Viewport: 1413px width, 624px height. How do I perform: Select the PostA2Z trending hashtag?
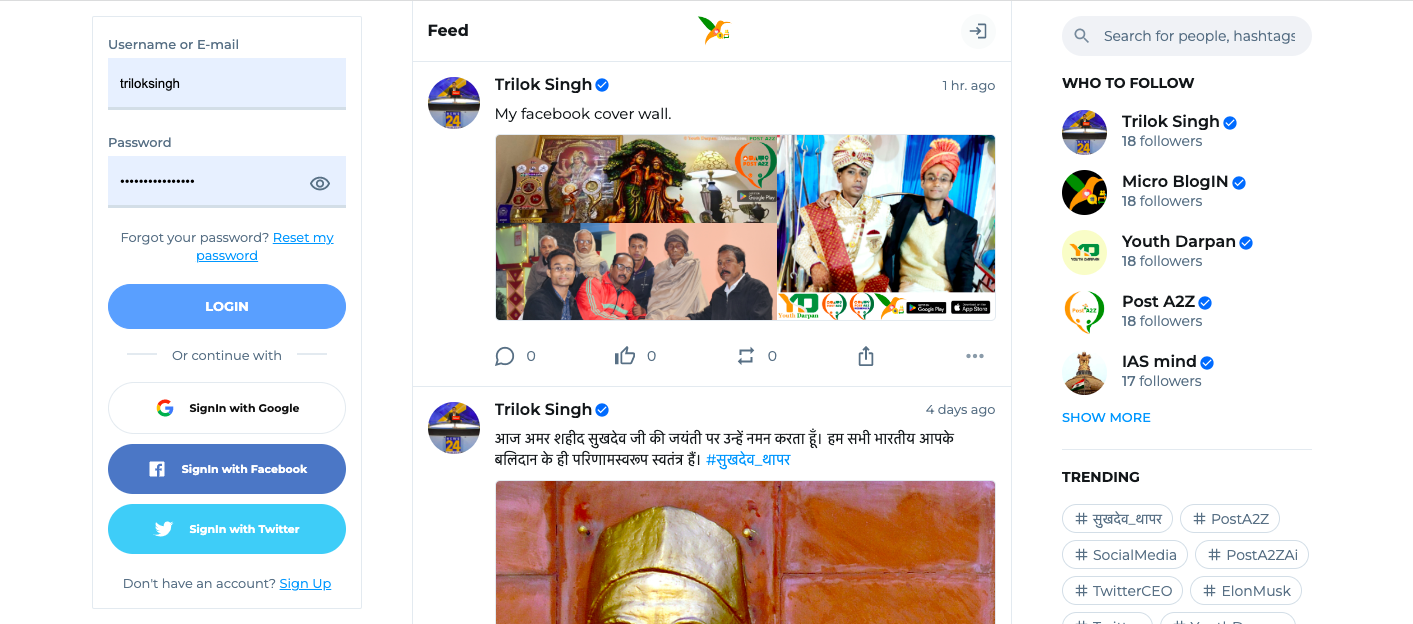pos(1230,519)
